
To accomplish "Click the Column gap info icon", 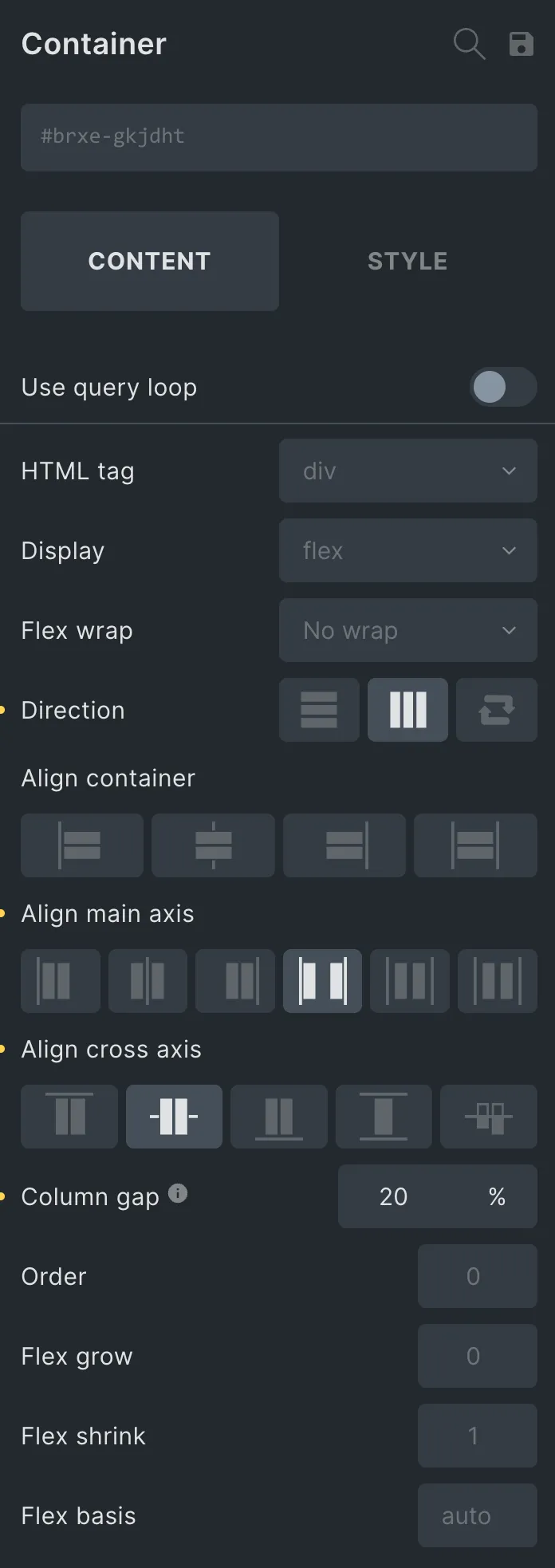I will tap(179, 1193).
